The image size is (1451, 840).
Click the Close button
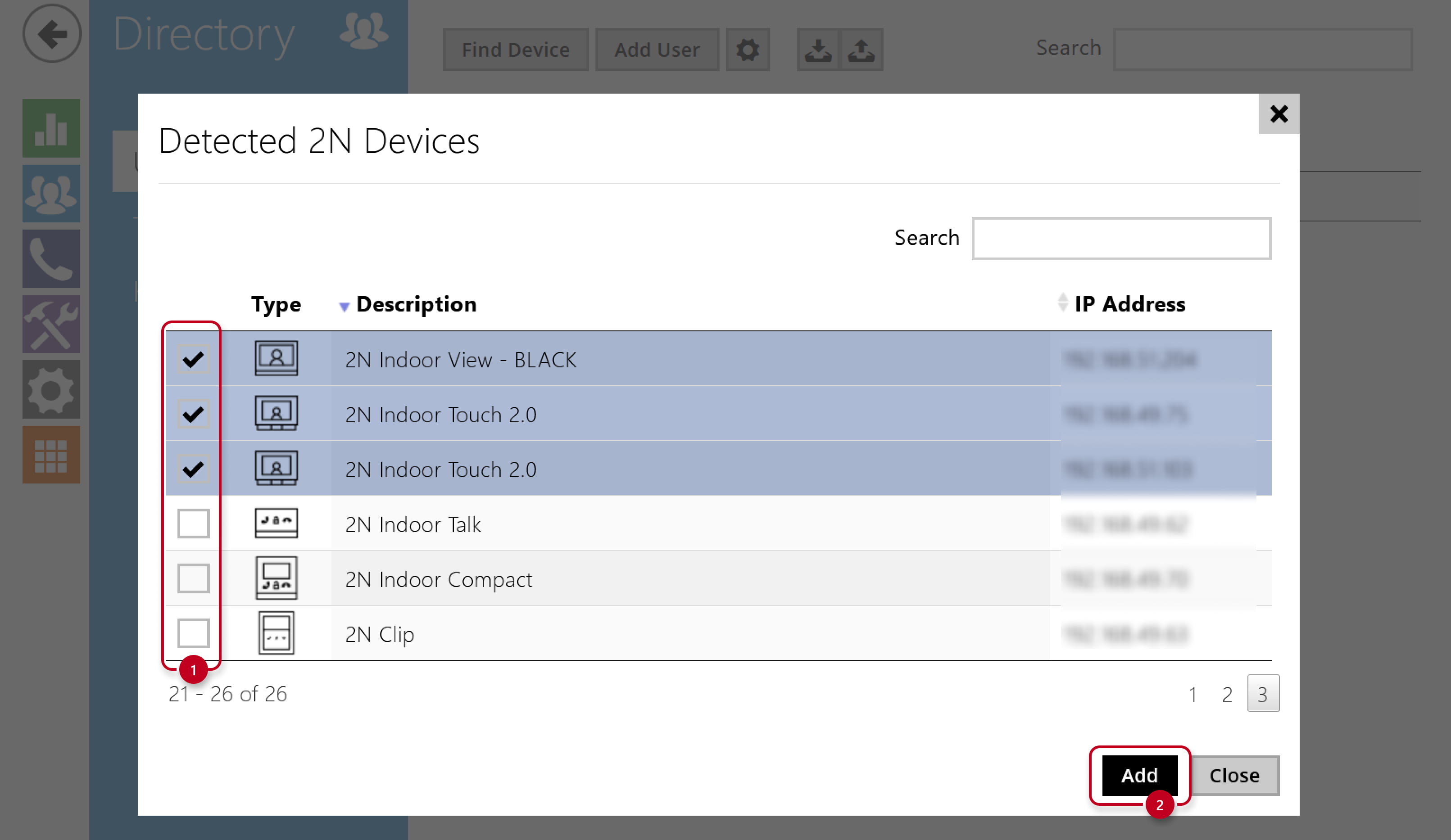click(x=1234, y=776)
